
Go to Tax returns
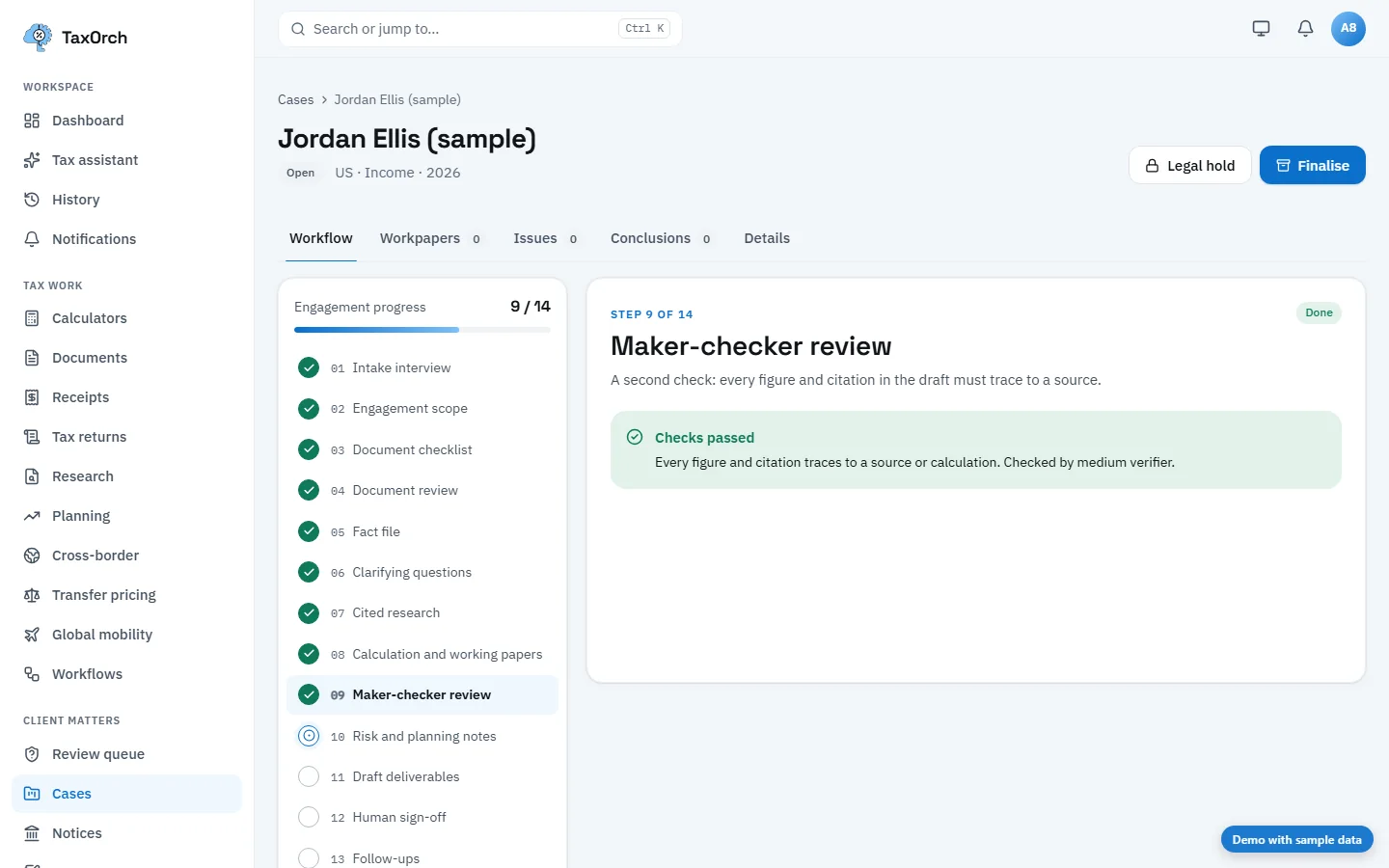126,437
